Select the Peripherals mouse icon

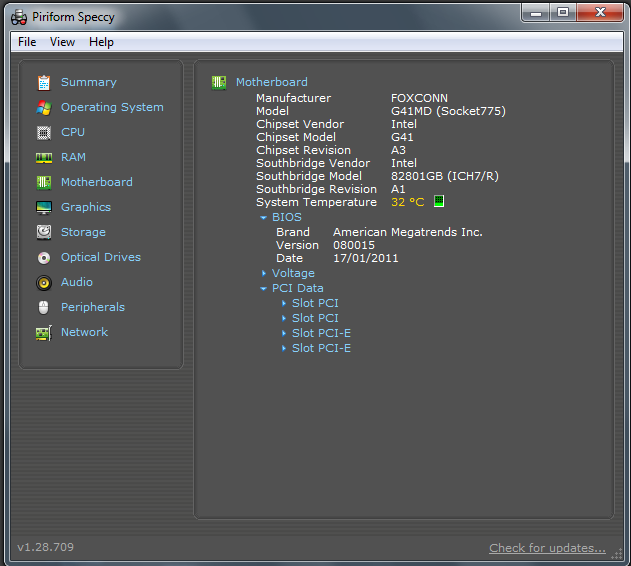click(44, 308)
